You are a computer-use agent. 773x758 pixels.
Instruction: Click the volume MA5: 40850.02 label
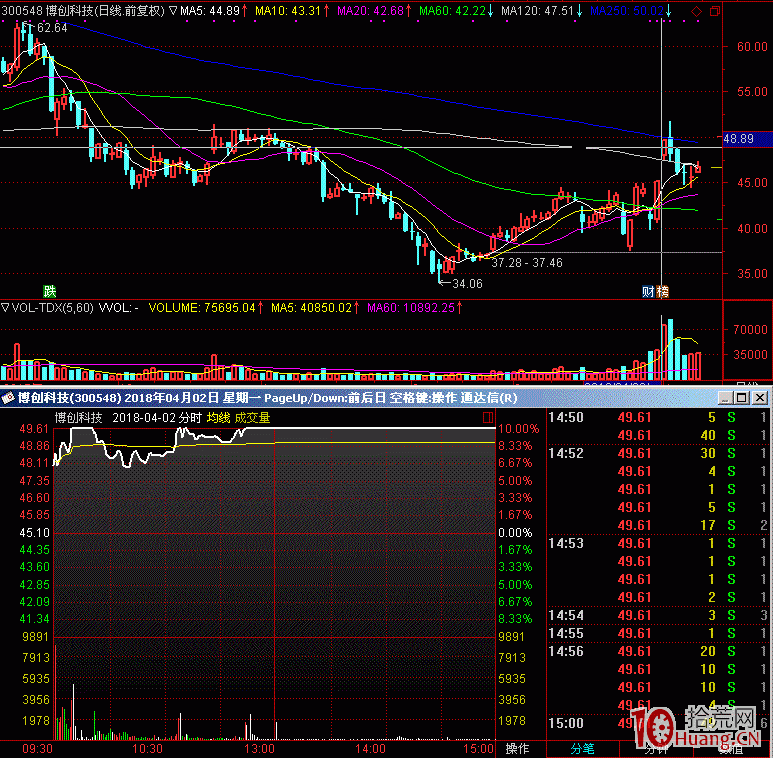point(312,308)
